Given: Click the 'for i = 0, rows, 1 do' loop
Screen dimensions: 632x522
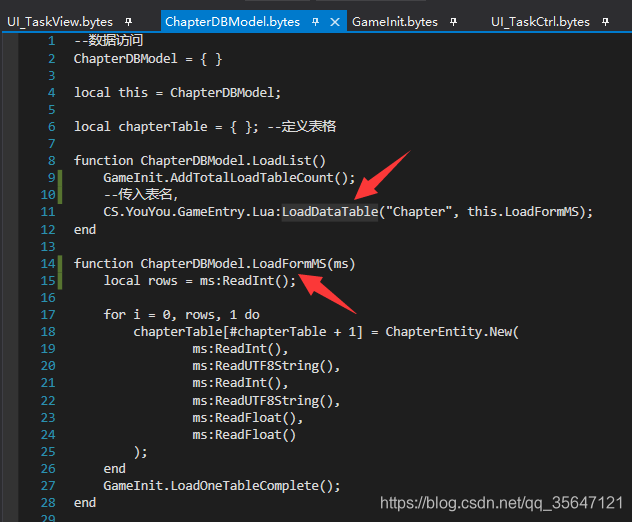Looking at the screenshot, I should click(x=181, y=315).
